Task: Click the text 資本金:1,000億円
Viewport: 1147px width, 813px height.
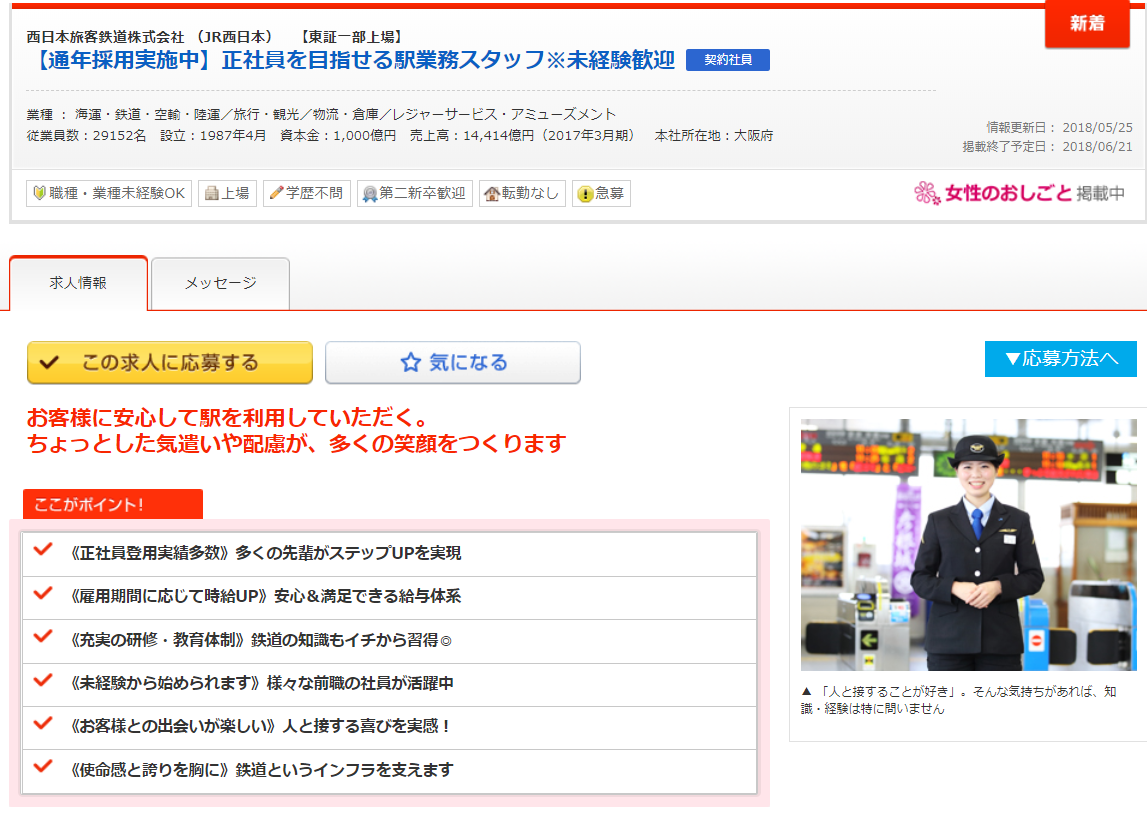Action: coord(338,135)
